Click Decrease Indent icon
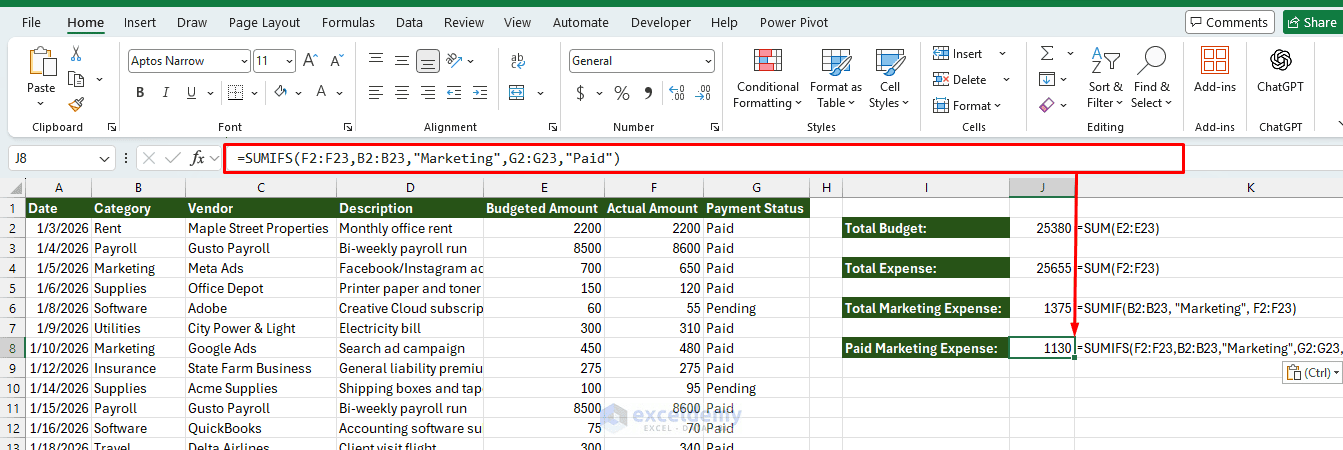The height and width of the screenshot is (450, 1343). [x=455, y=93]
